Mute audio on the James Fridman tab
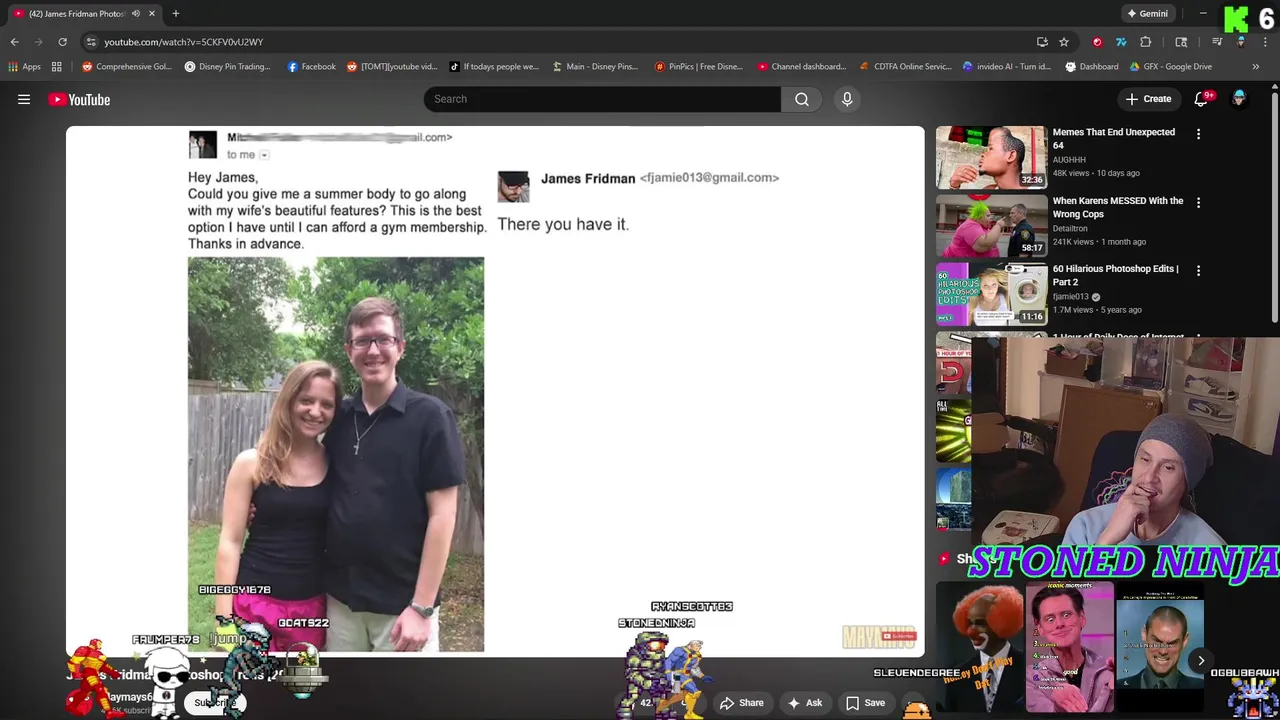 pyautogui.click(x=136, y=14)
